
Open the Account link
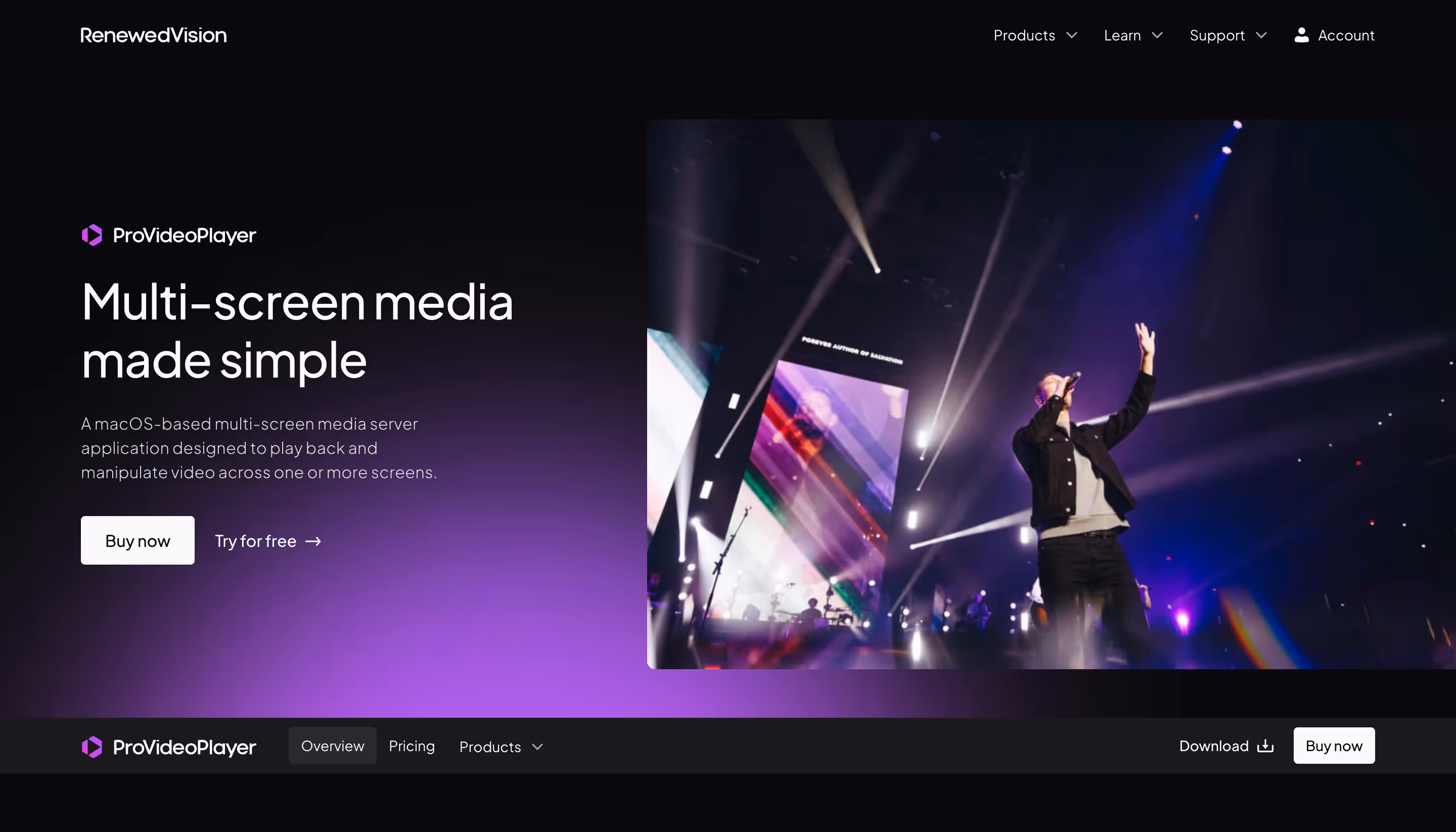pyautogui.click(x=1346, y=35)
